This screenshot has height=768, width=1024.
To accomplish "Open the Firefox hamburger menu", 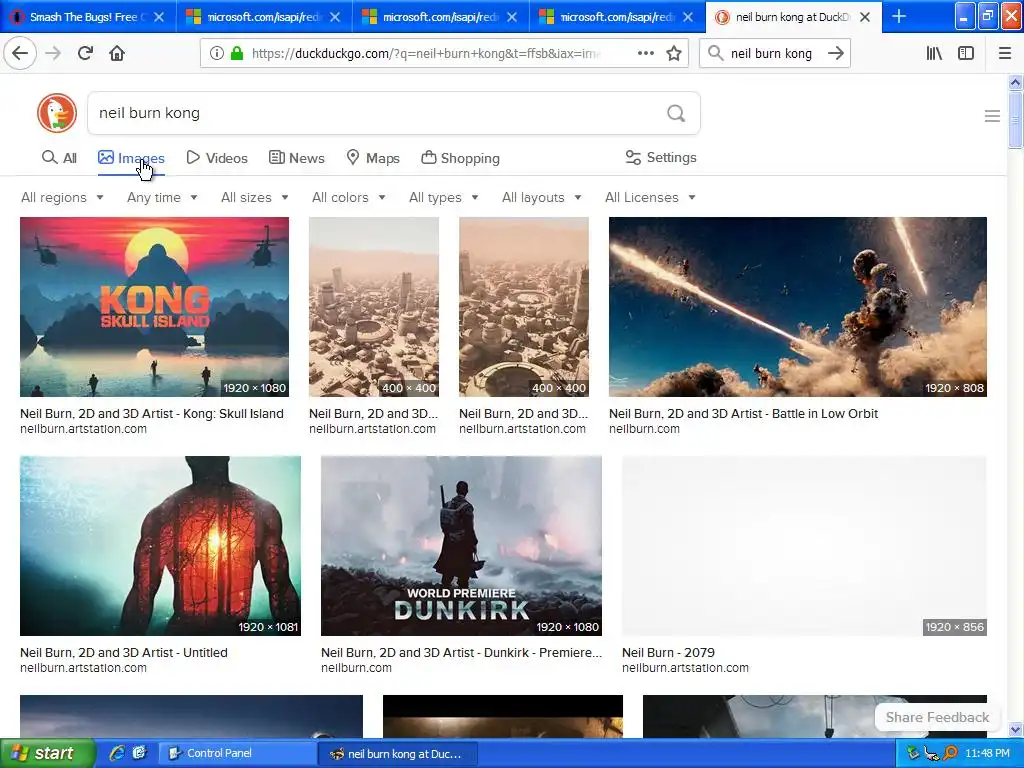I will [x=1005, y=54].
